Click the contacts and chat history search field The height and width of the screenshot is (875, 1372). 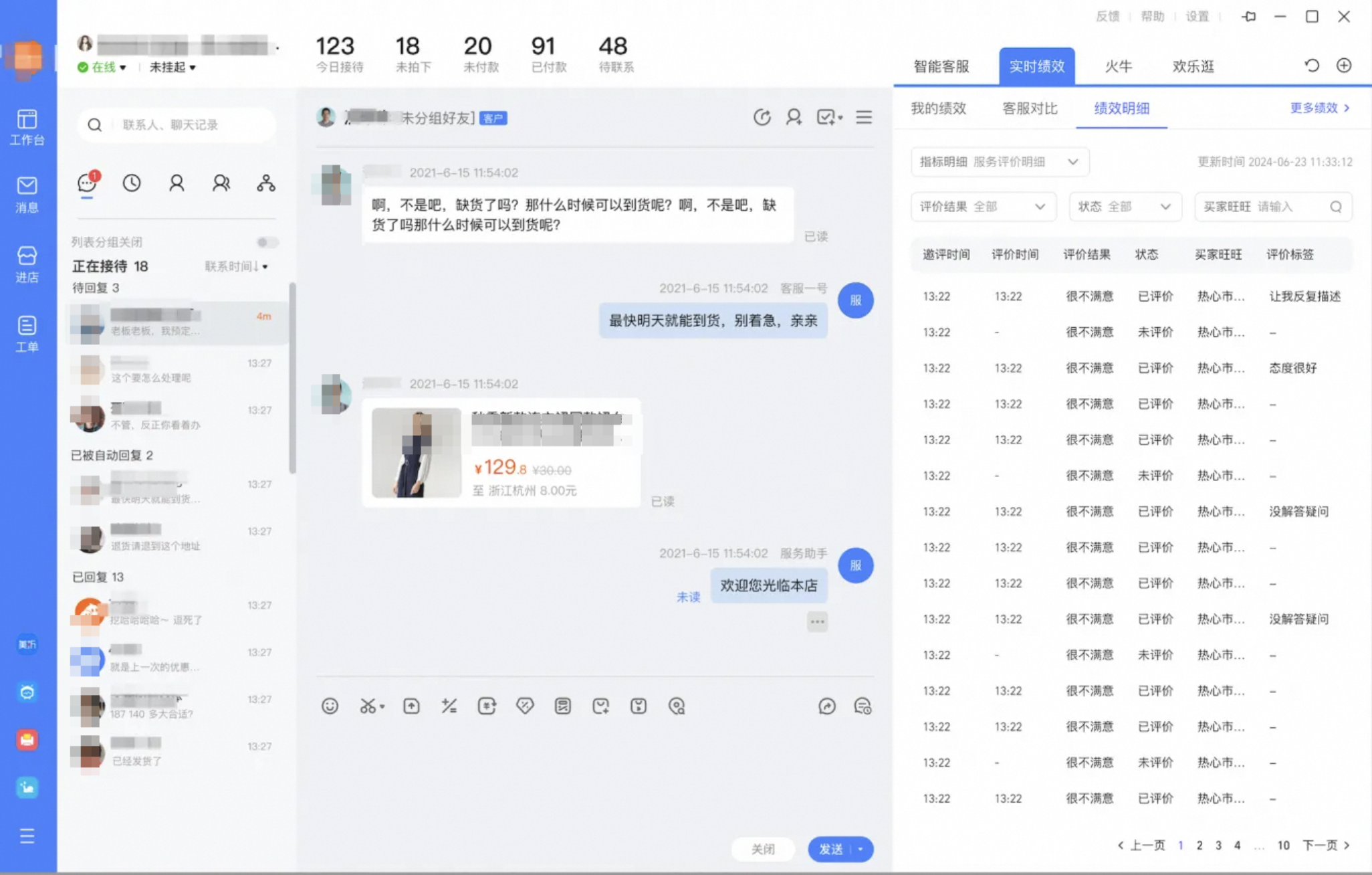177,125
